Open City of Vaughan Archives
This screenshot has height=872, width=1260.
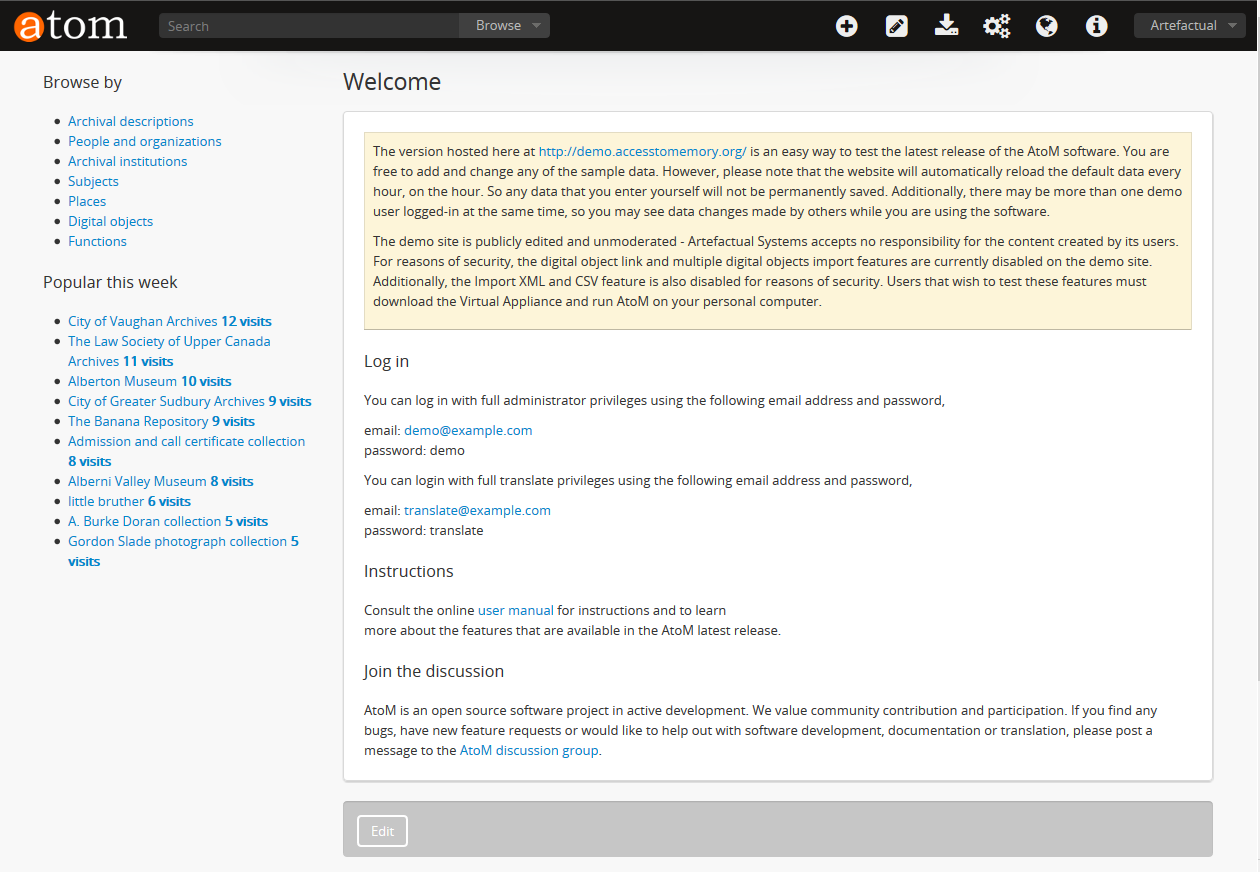(x=141, y=321)
